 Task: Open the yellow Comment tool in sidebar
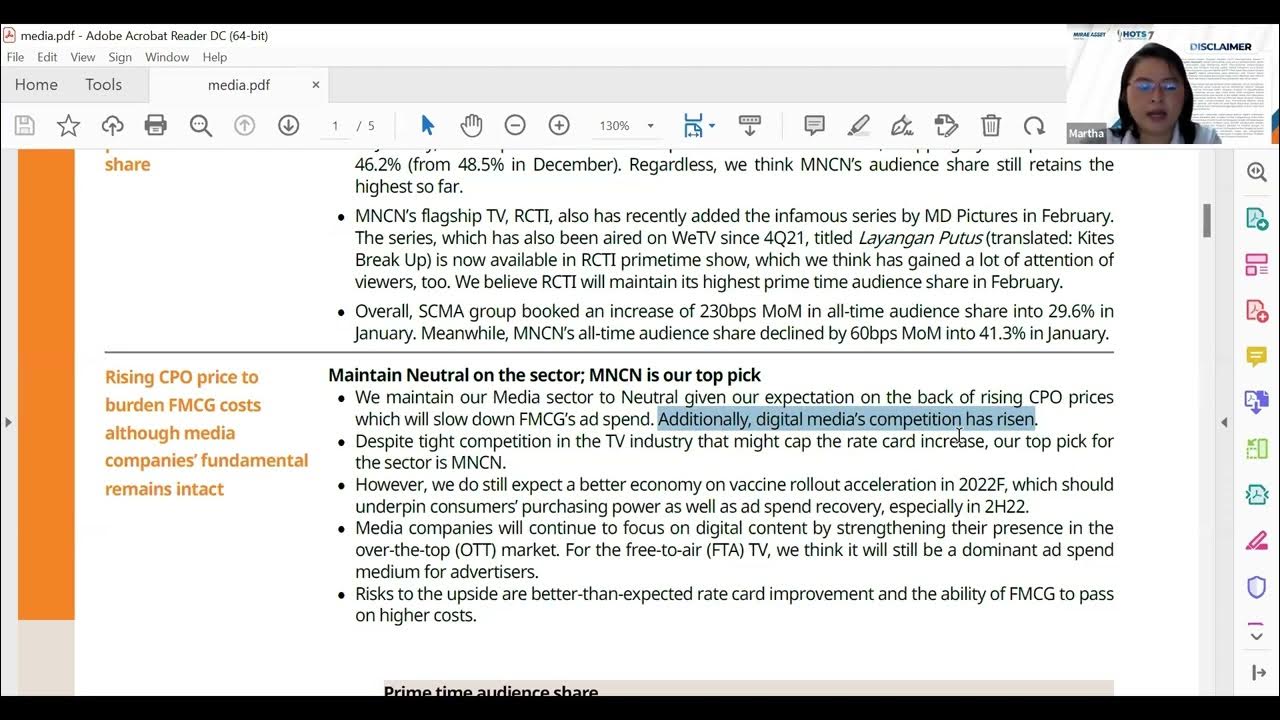[x=1257, y=357]
